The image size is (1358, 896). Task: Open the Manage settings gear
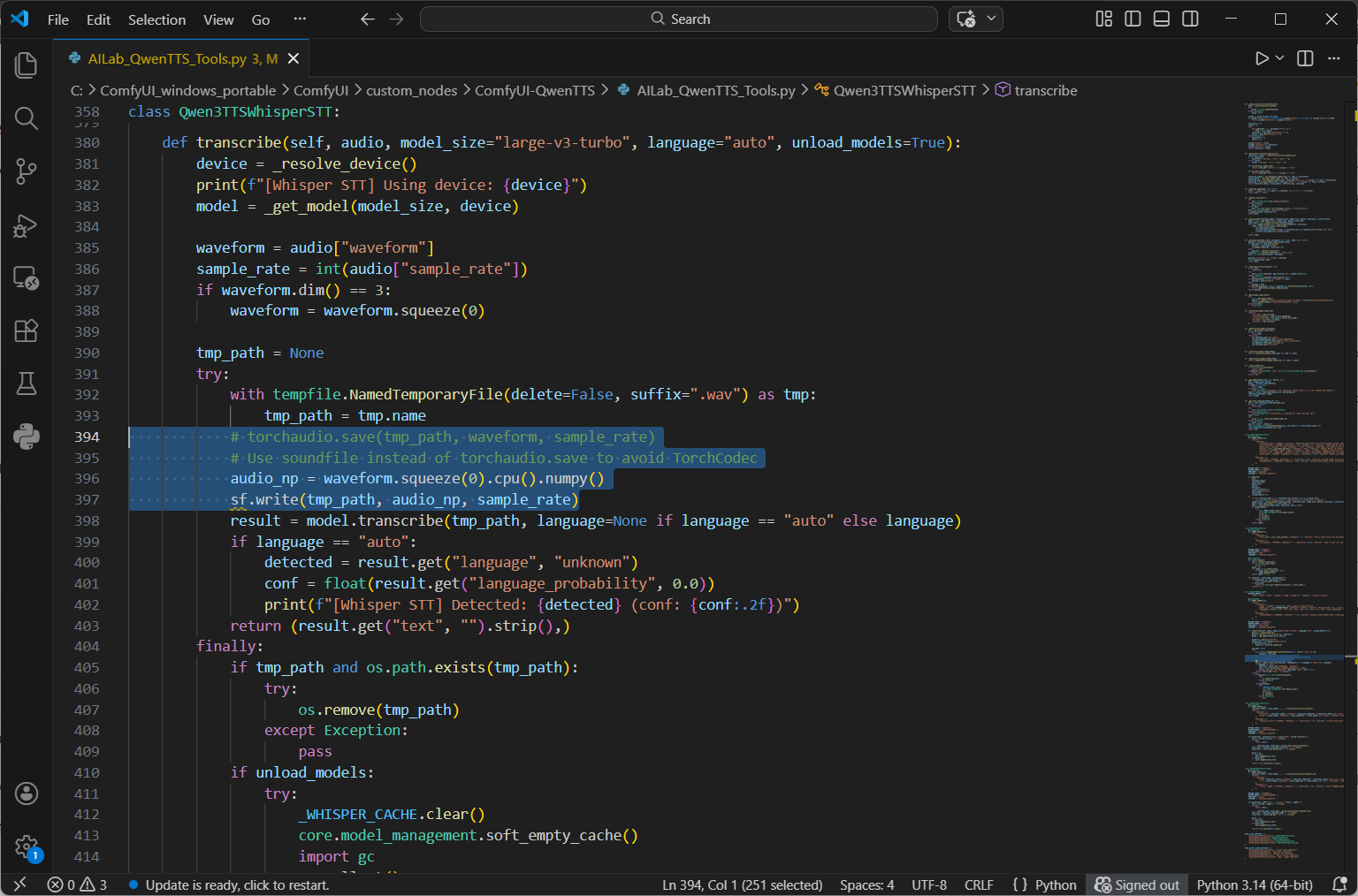[27, 847]
